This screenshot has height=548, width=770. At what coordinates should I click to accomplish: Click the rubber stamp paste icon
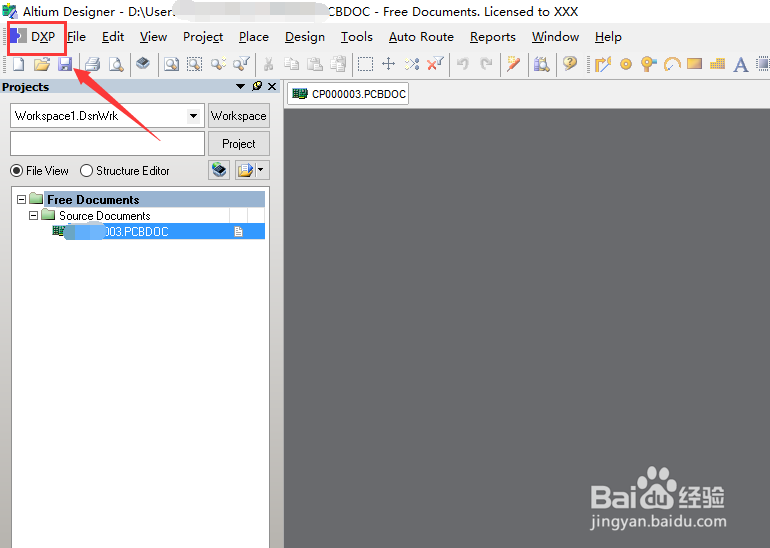pyautogui.click(x=338, y=64)
